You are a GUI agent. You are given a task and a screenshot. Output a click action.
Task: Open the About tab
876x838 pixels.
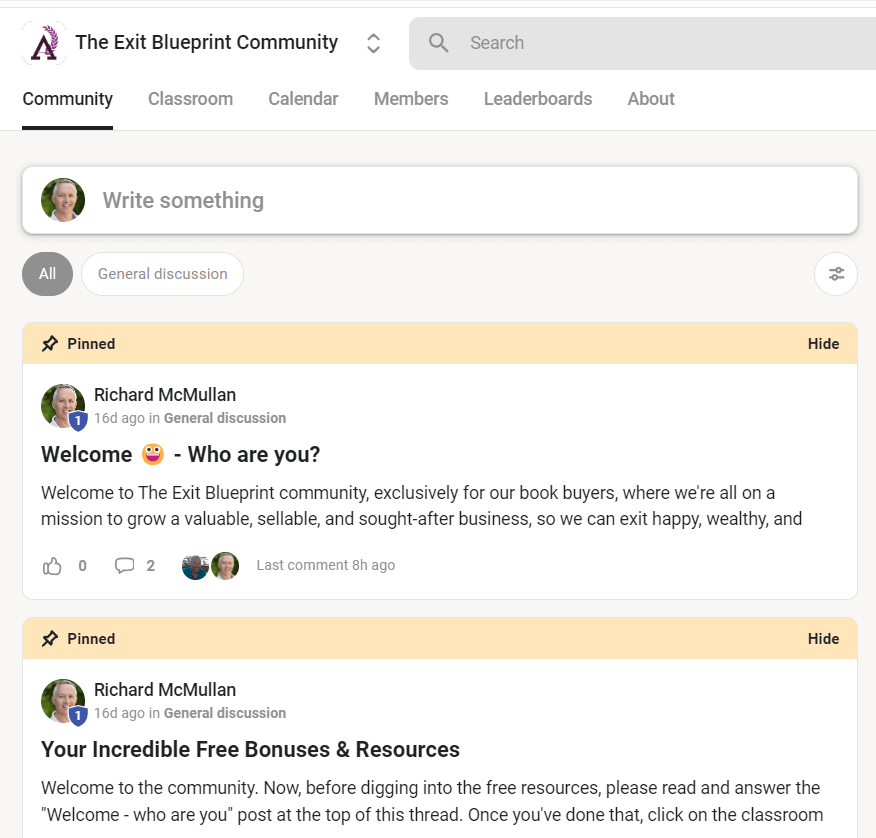click(651, 99)
